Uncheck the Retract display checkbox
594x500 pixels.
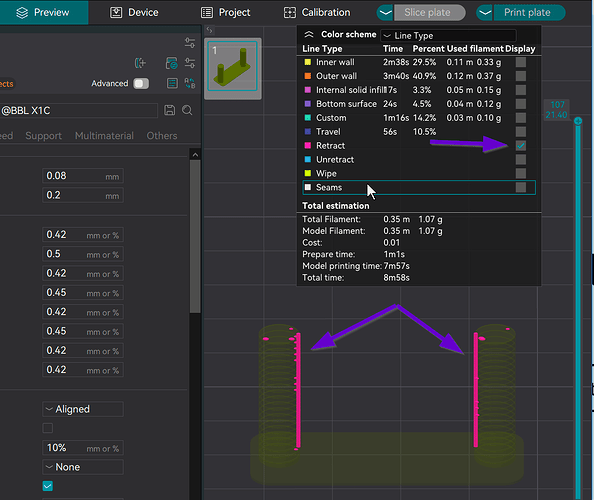[x=521, y=146]
